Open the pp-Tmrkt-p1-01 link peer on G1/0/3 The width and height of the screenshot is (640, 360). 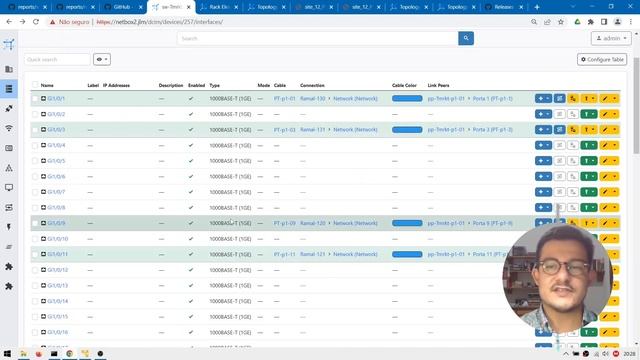tap(446, 130)
